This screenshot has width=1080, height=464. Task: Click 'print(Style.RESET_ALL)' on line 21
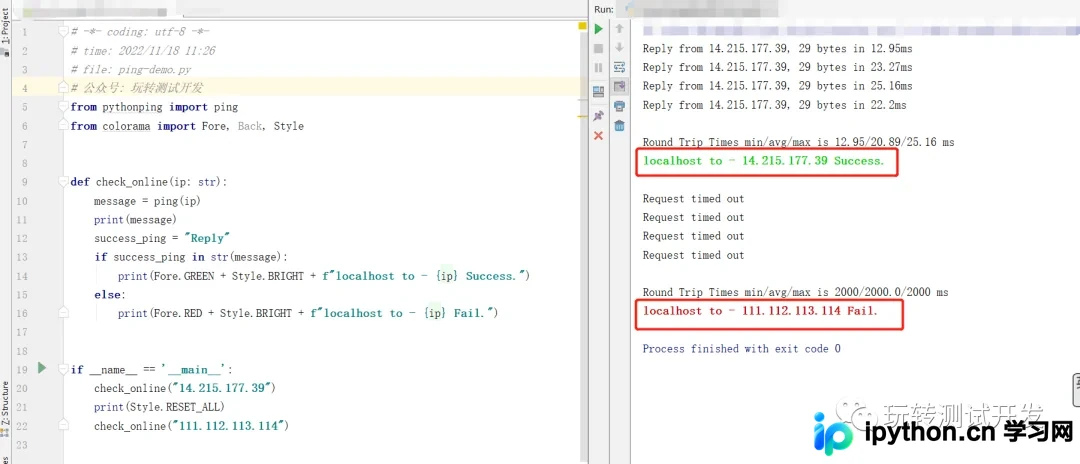pos(160,407)
